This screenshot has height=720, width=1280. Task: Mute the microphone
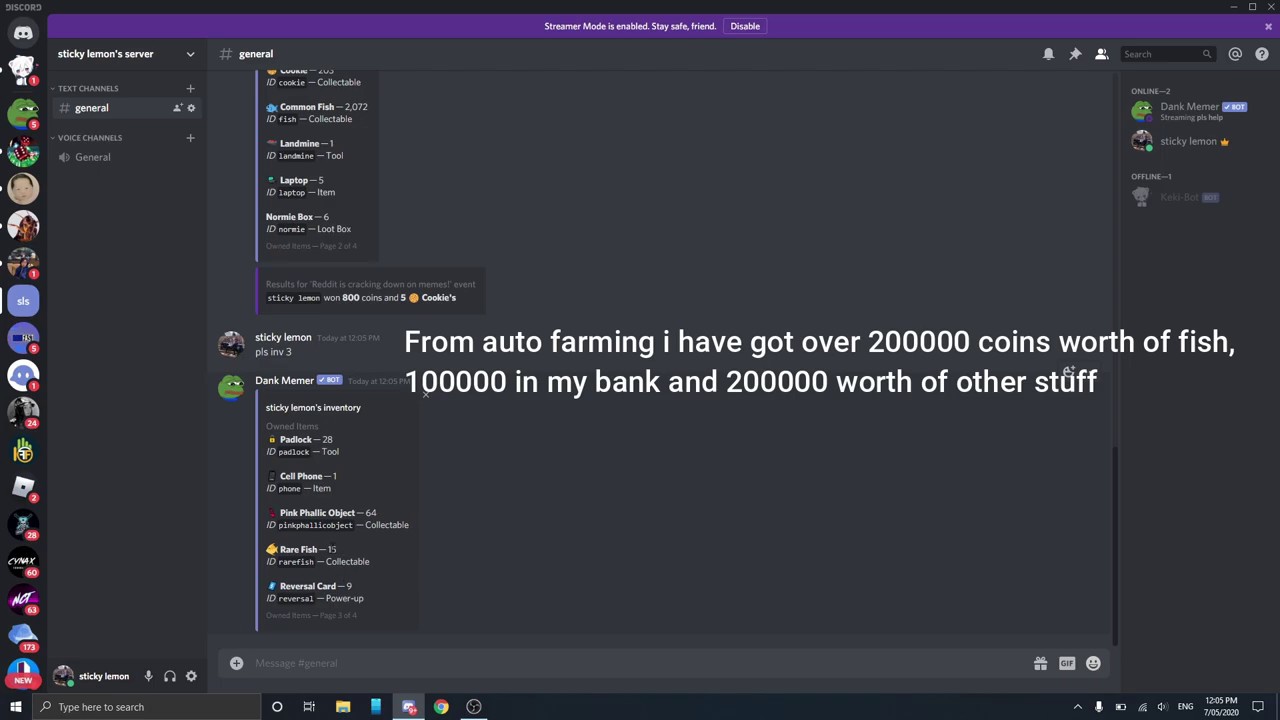148,676
